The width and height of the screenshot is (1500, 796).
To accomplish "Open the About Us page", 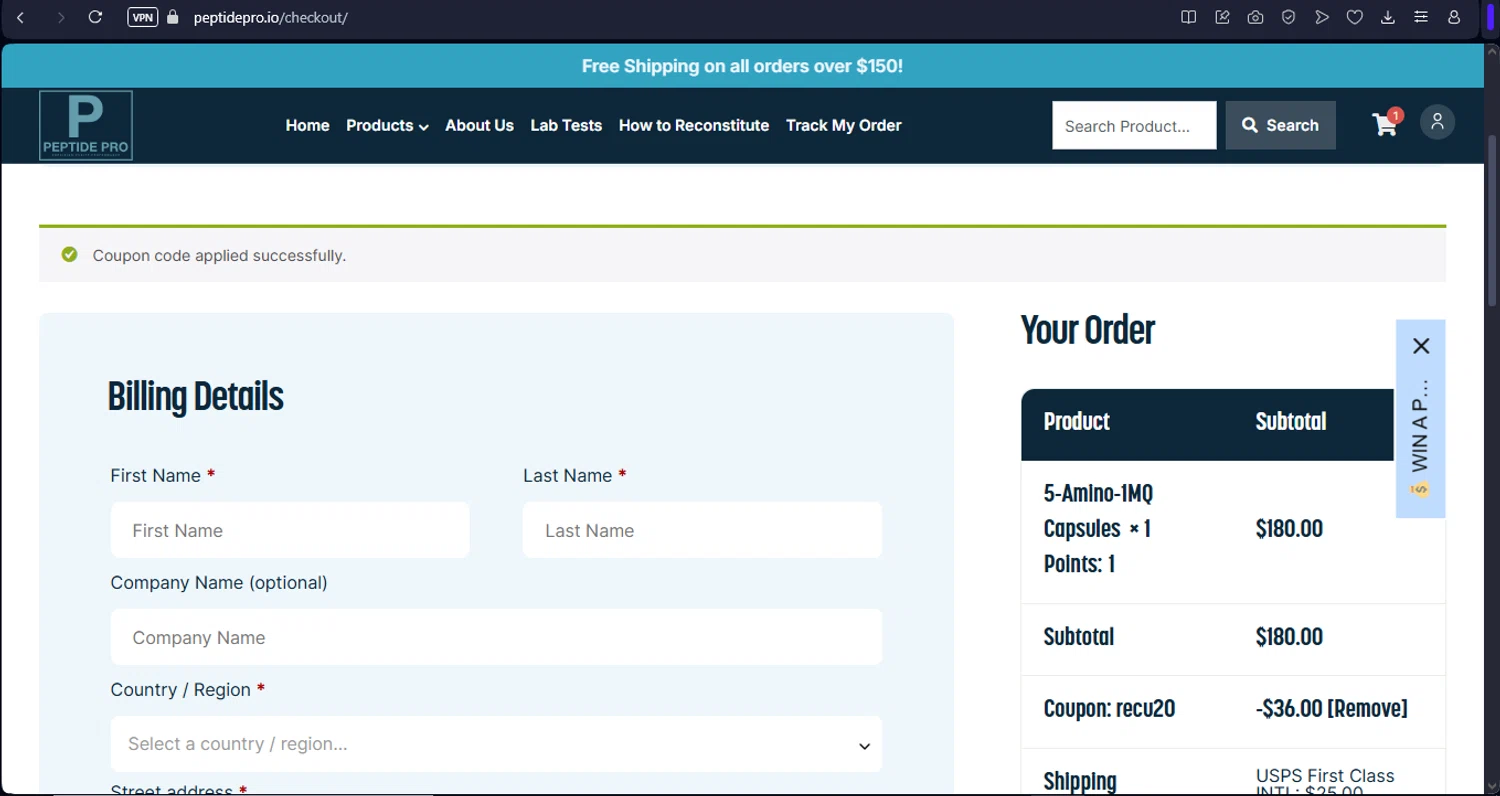I will tap(479, 125).
